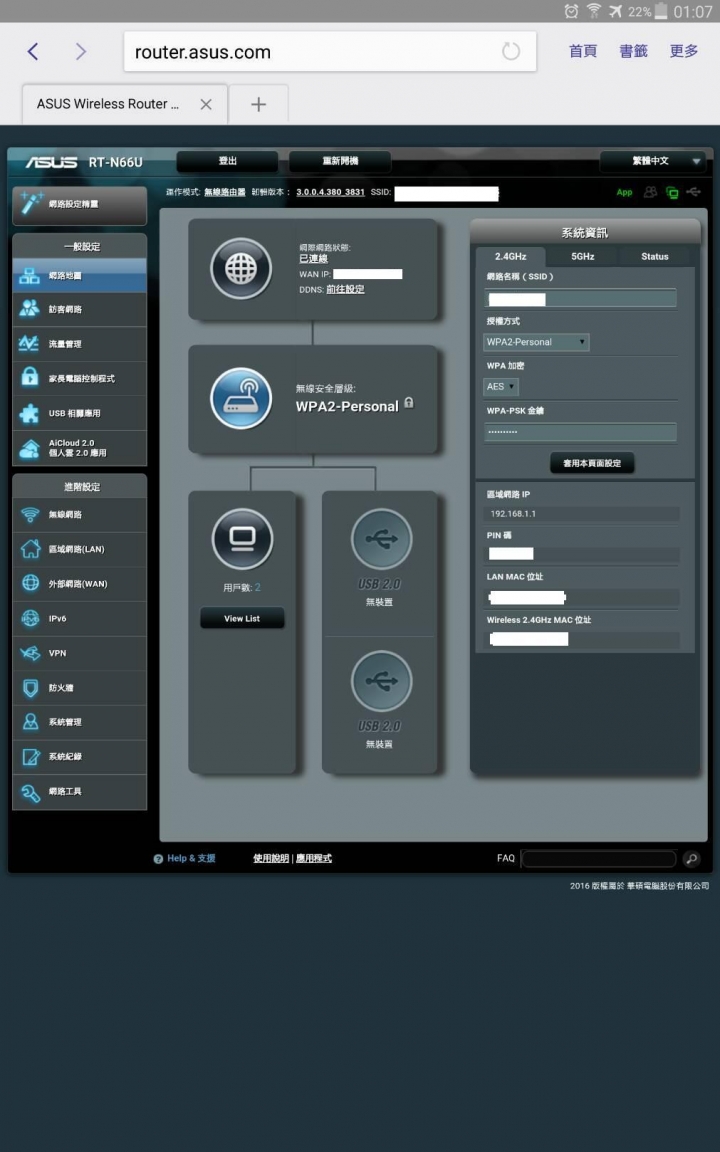The height and width of the screenshot is (1152, 720).
Task: Click the clients computer icon
Action: pos(242,539)
